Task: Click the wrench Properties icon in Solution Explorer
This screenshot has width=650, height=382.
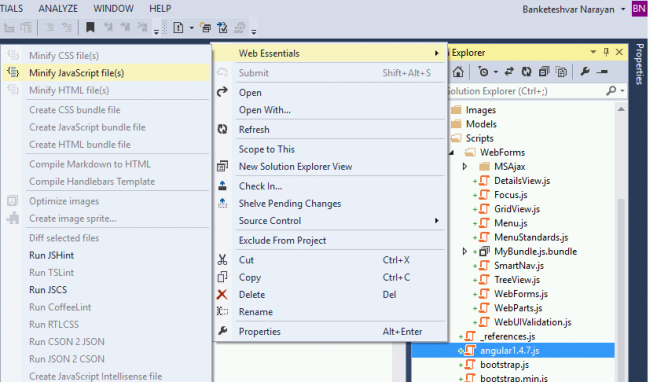Action: [585, 72]
